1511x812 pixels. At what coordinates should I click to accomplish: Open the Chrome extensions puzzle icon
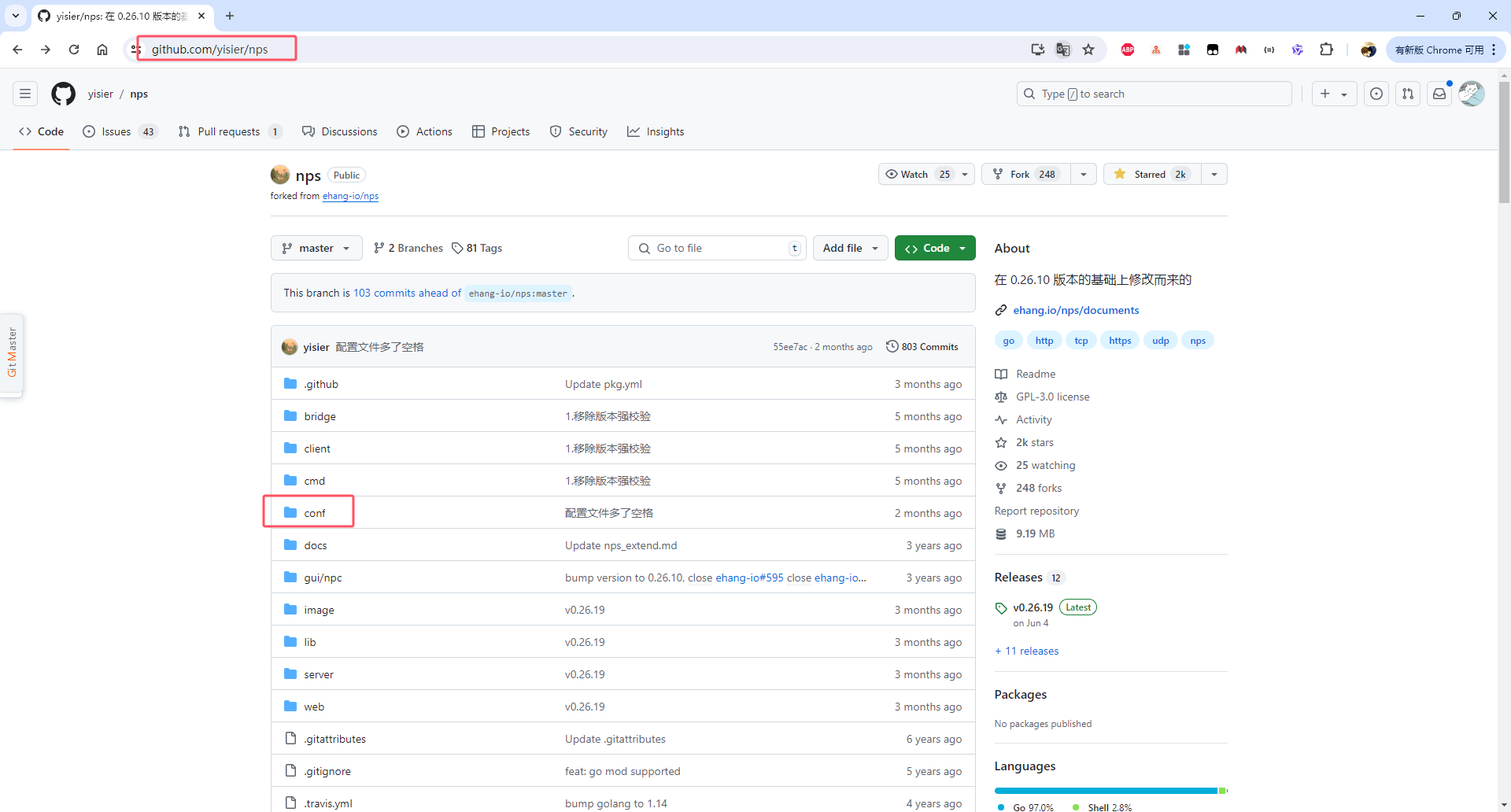(1326, 50)
